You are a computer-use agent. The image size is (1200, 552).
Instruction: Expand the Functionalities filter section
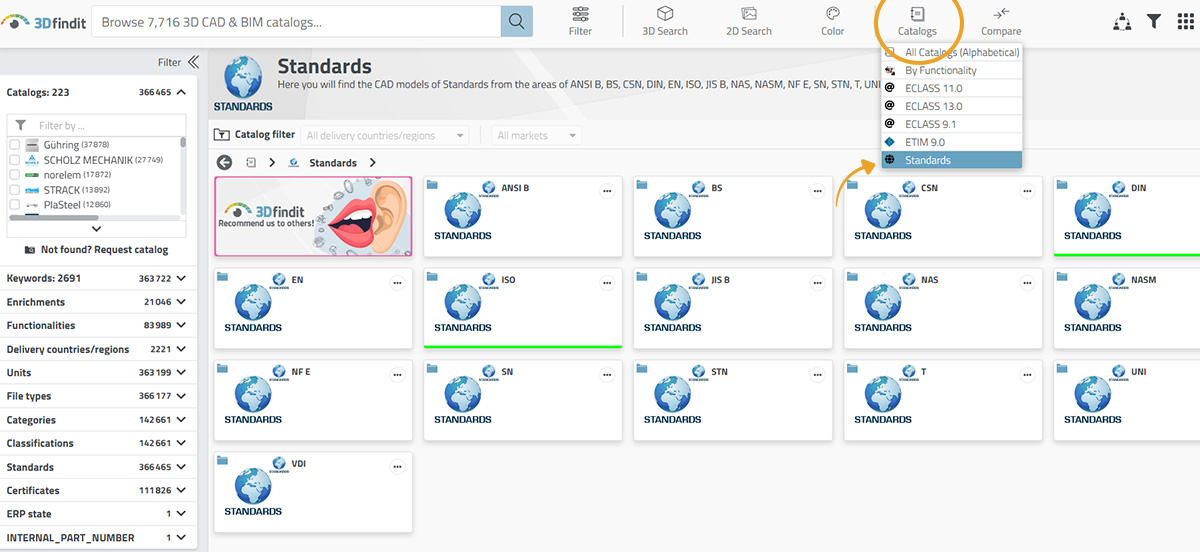coord(98,325)
